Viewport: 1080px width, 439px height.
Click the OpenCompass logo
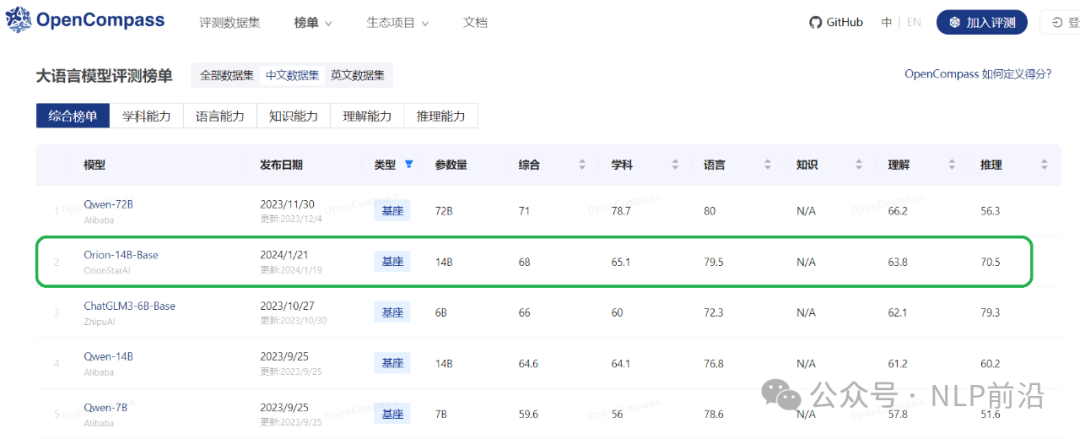click(x=85, y=20)
